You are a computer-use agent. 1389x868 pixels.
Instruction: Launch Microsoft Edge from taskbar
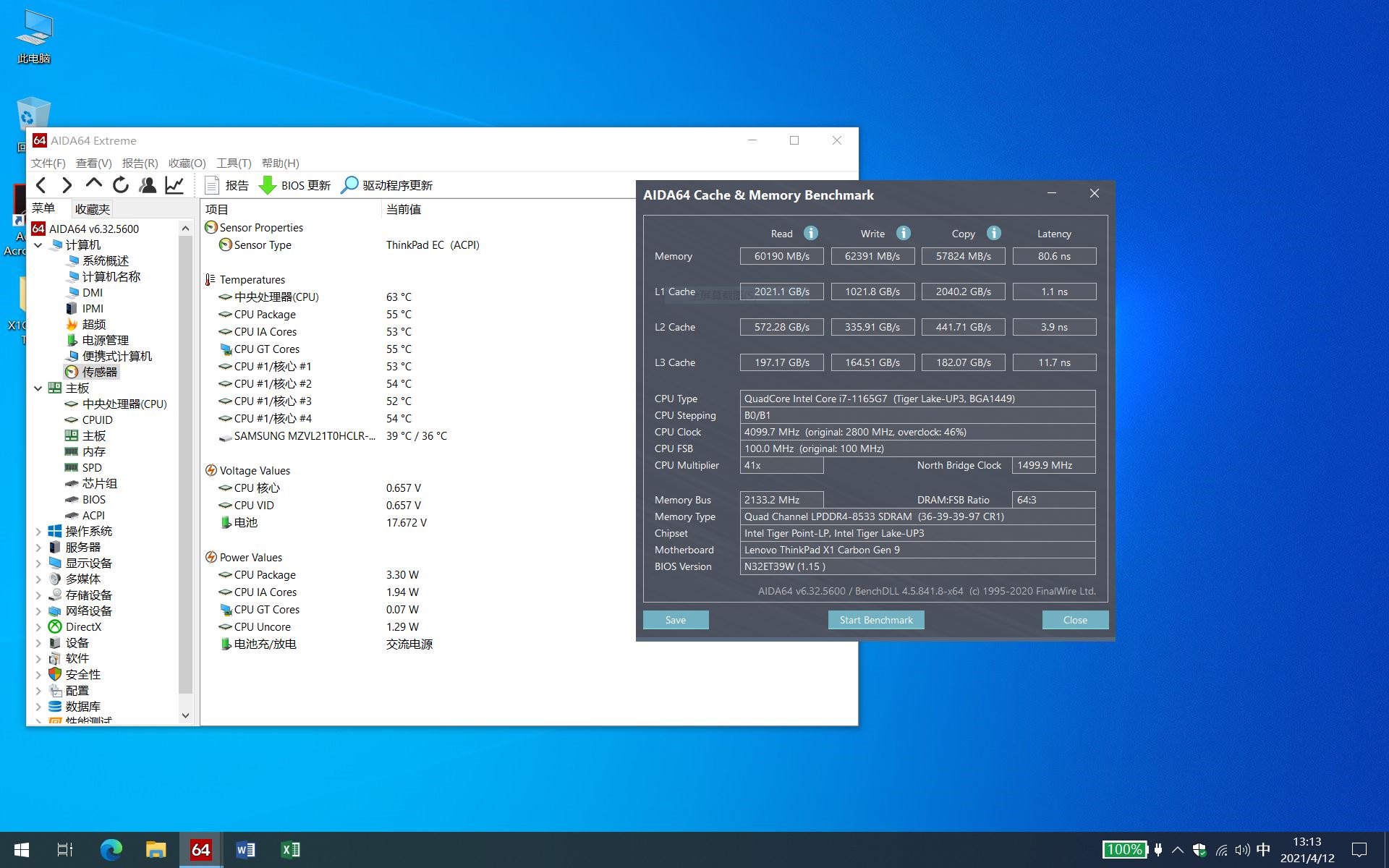[x=111, y=850]
